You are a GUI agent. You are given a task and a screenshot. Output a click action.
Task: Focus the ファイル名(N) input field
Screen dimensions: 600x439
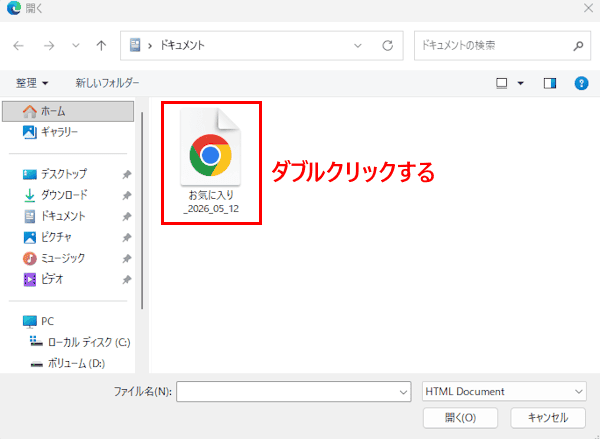click(293, 392)
